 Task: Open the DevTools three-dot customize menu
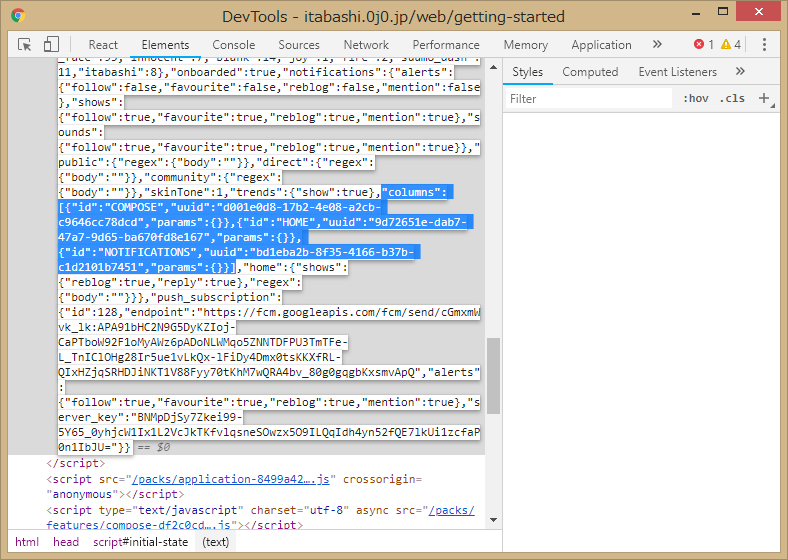(x=765, y=45)
